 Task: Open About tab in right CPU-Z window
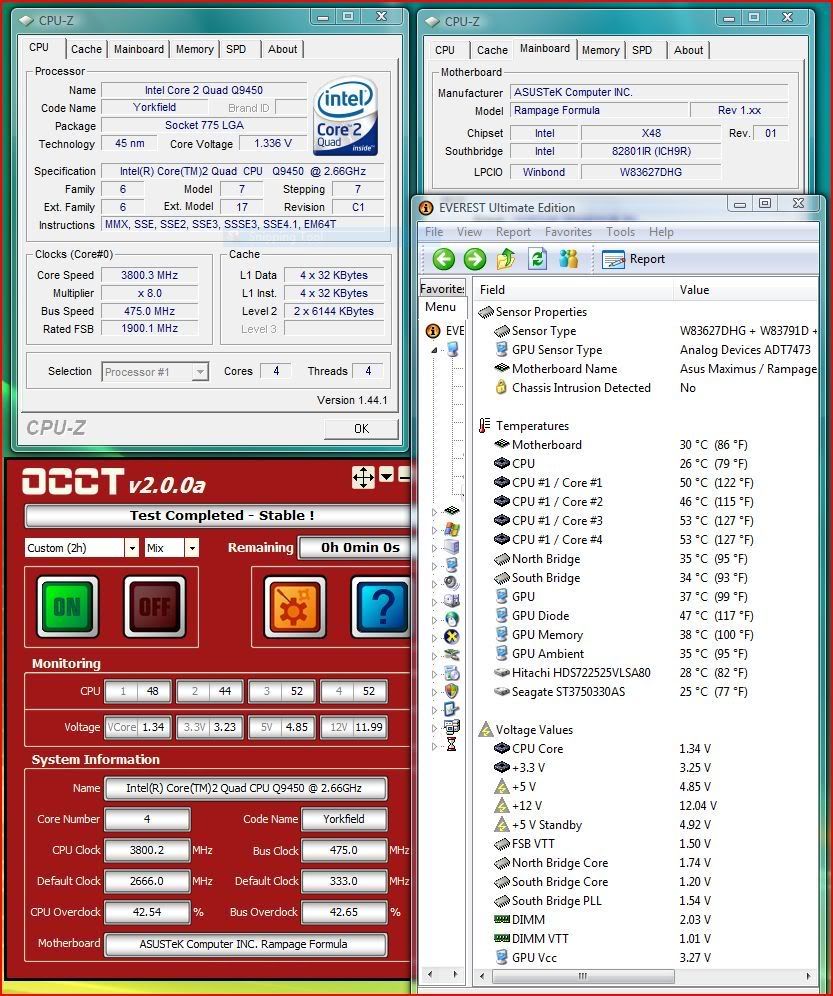click(x=688, y=50)
